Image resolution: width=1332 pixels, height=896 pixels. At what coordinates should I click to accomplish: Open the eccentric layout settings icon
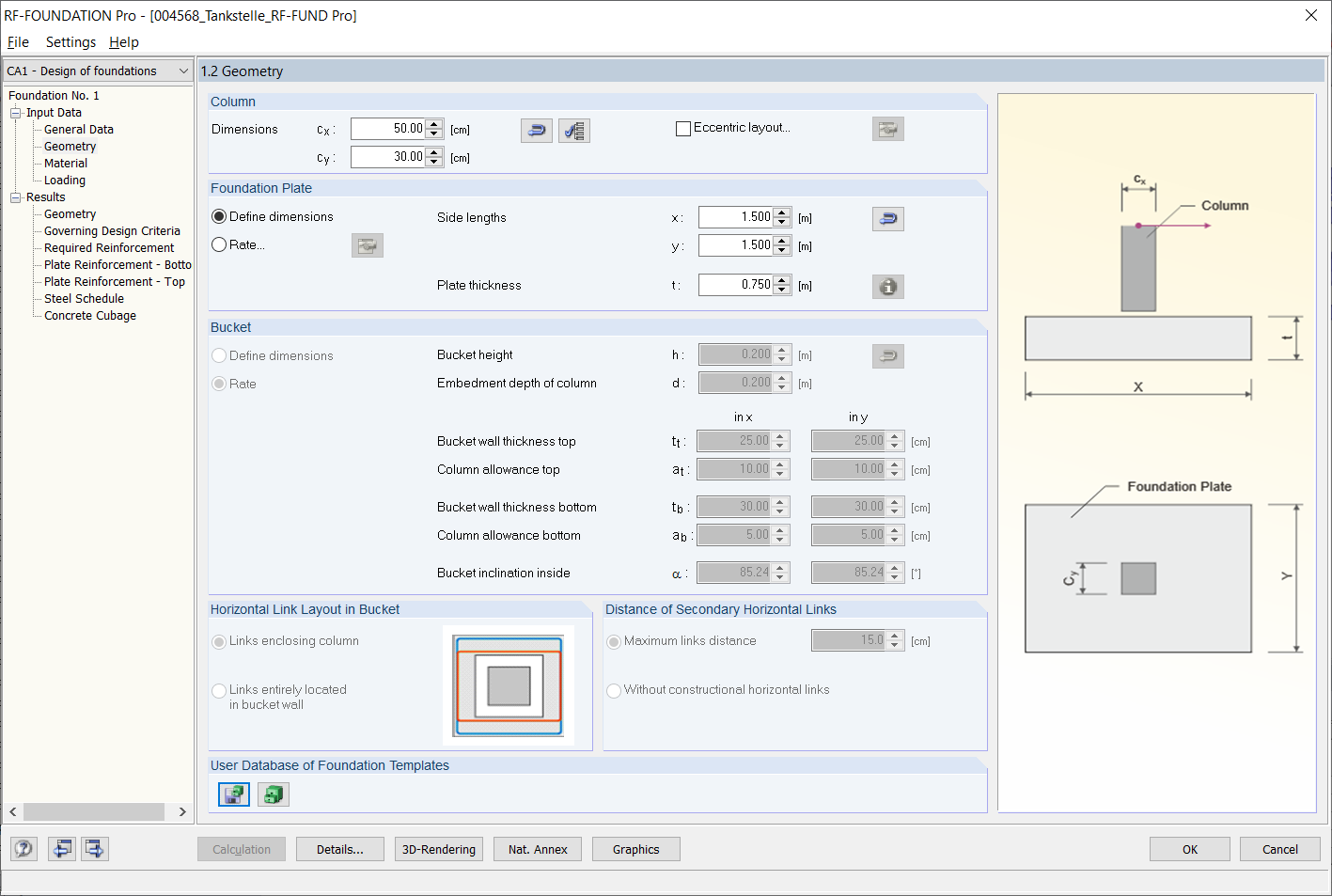[887, 128]
